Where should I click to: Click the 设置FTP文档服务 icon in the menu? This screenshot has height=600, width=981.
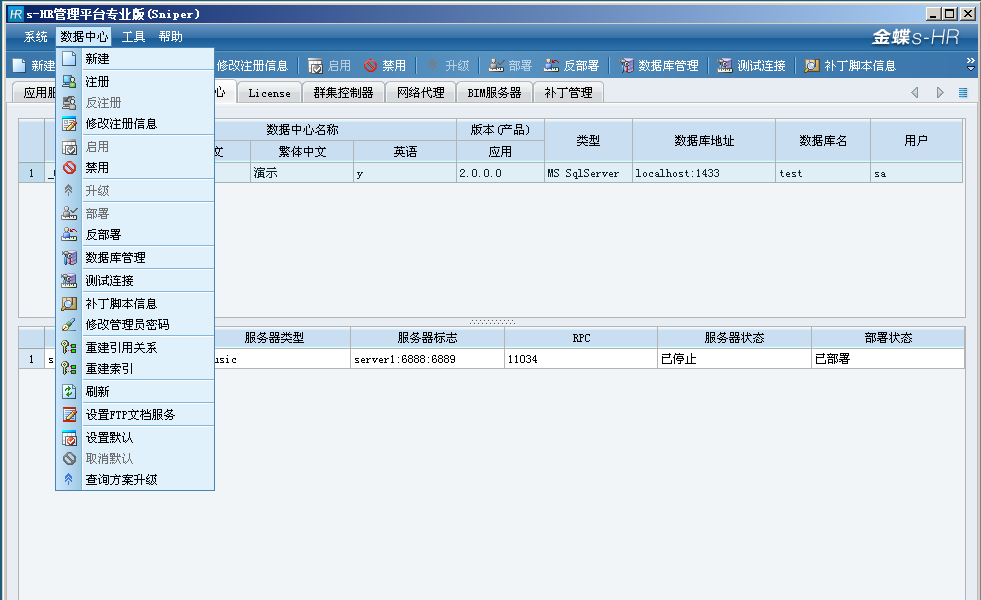point(69,414)
